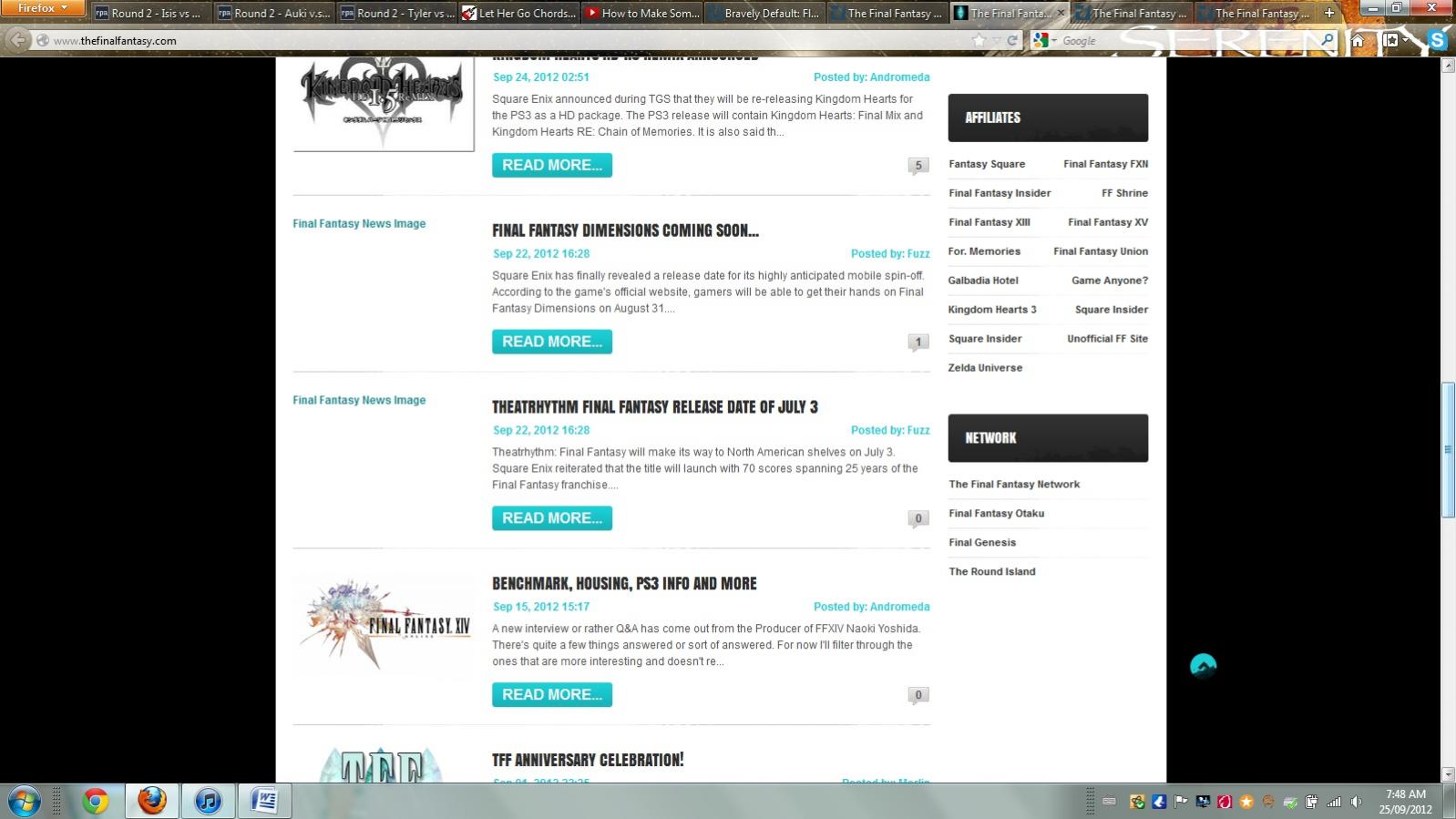Click the blue bird tray icon
The width and height of the screenshot is (1456, 819).
[x=1159, y=802]
